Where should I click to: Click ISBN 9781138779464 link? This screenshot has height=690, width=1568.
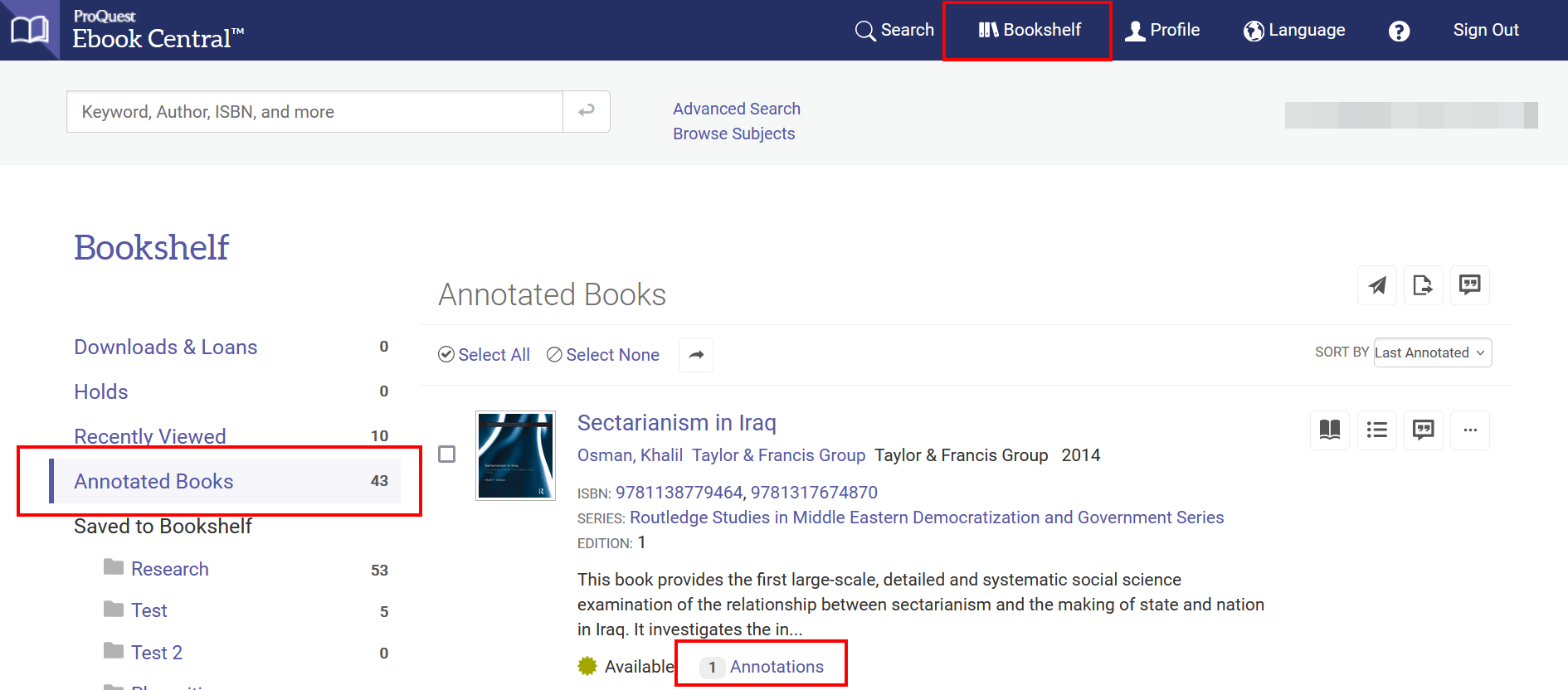[x=679, y=493]
